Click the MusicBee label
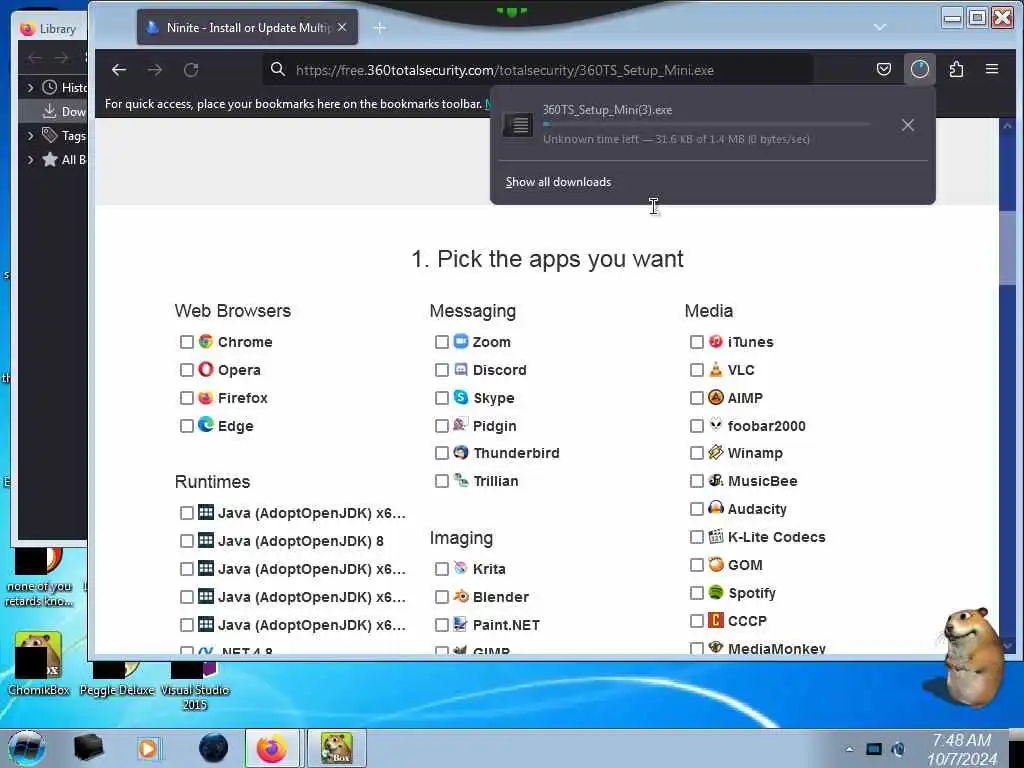This screenshot has width=1024, height=768. [x=762, y=481]
